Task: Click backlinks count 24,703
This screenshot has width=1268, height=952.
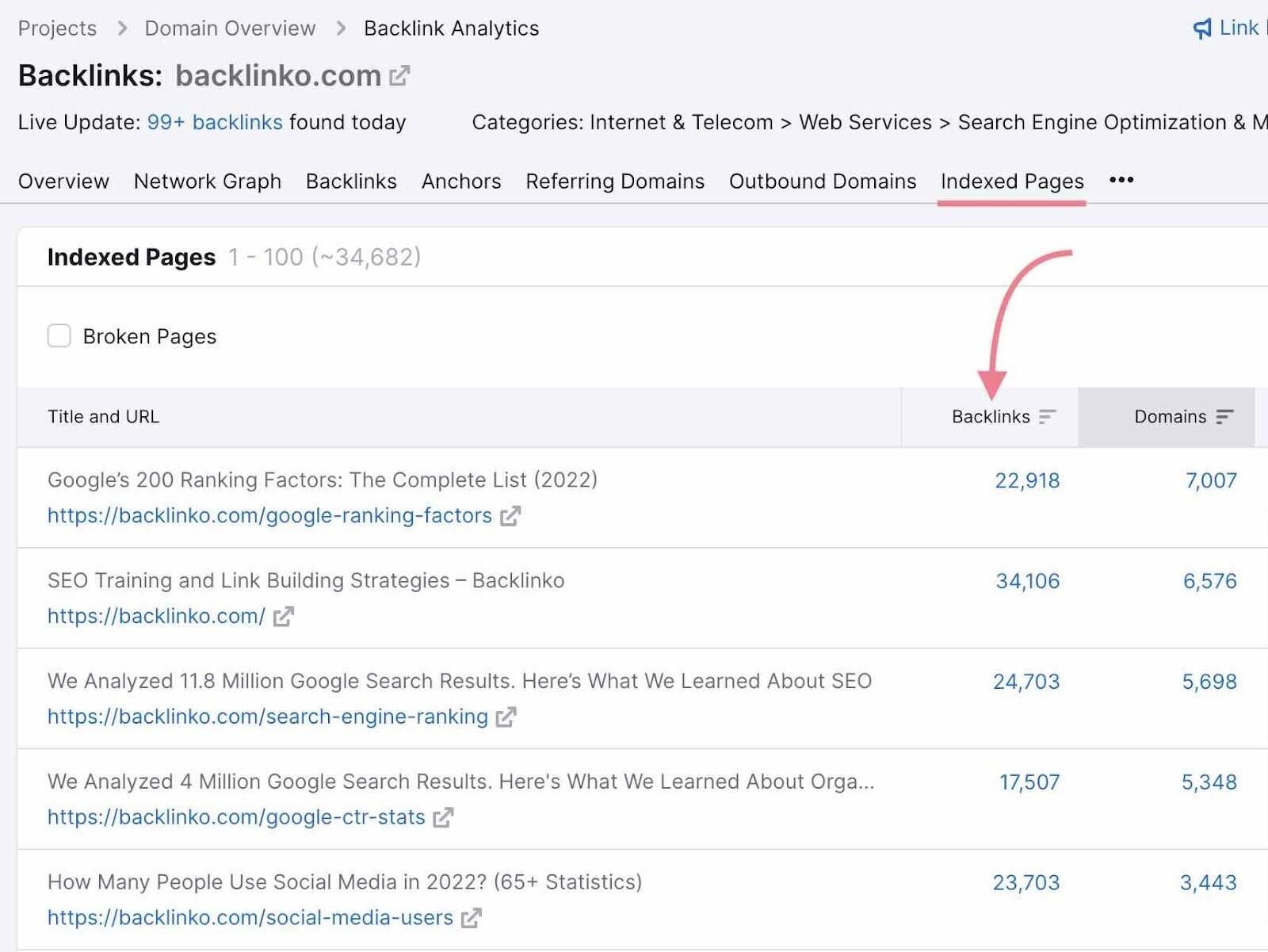Action: [x=1026, y=682]
